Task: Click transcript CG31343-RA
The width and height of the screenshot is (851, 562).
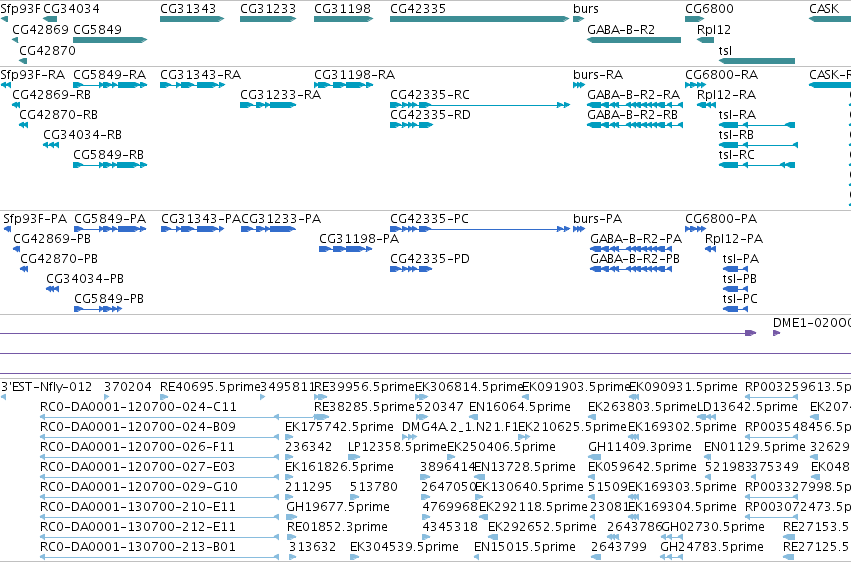Action: pos(192,85)
